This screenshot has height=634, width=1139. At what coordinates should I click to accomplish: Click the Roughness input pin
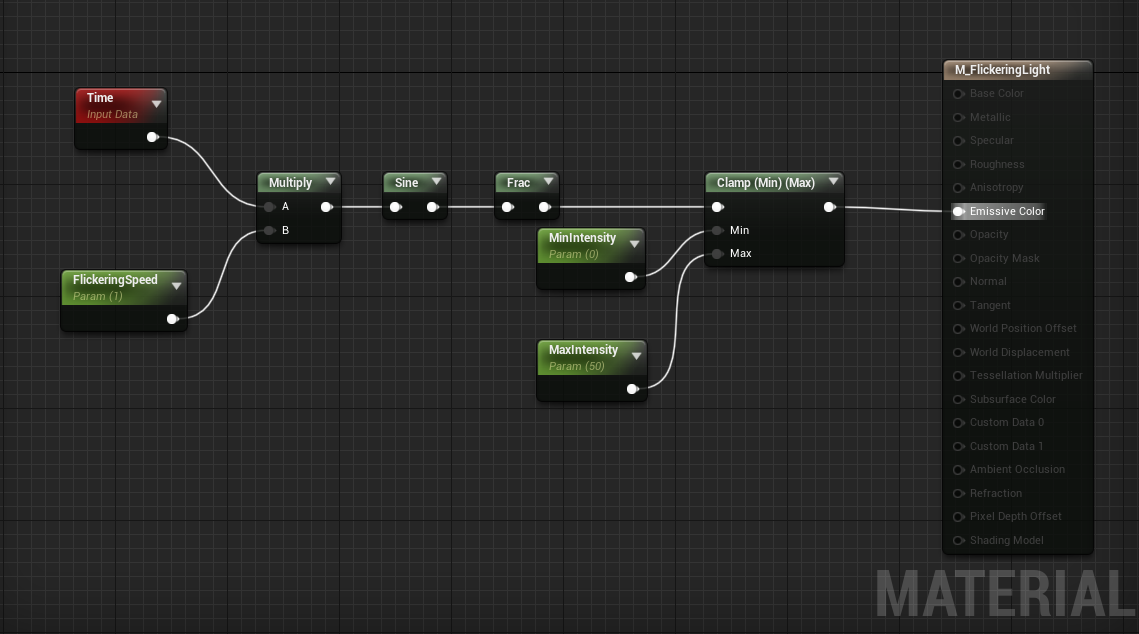(959, 164)
